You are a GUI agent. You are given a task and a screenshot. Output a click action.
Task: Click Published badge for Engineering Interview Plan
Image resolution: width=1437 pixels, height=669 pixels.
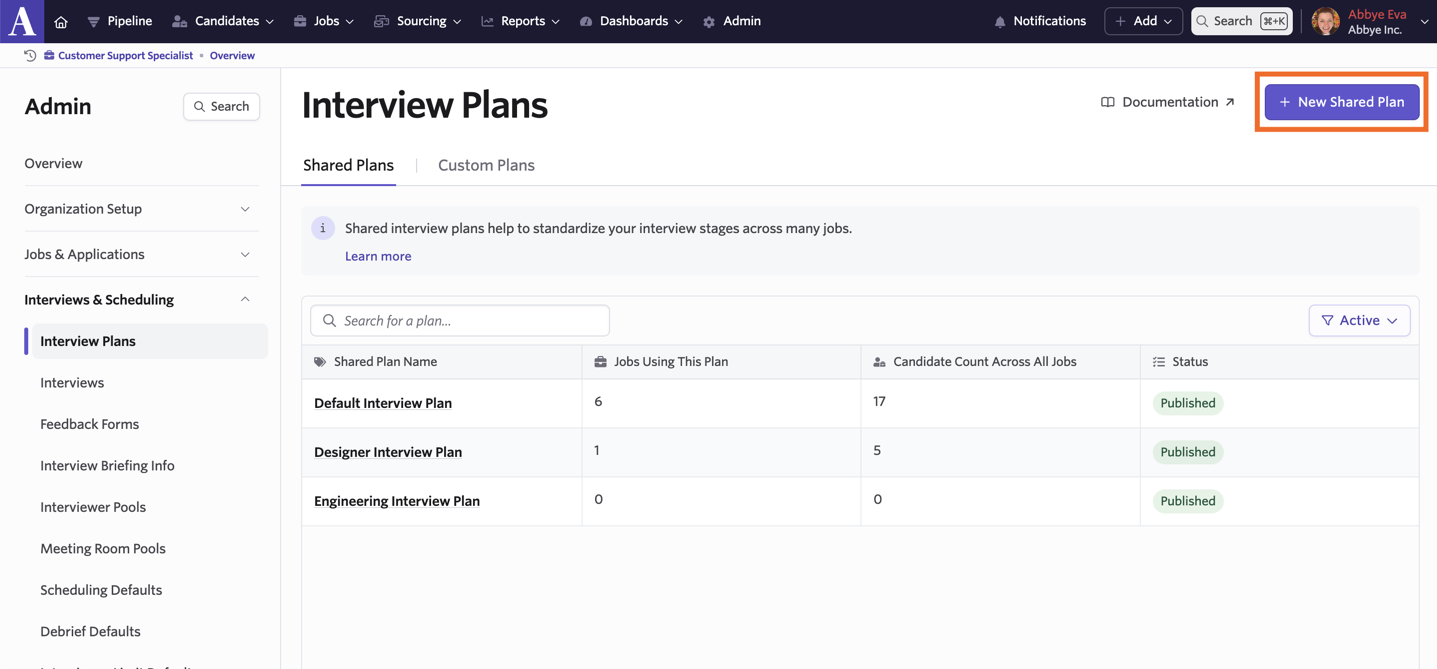[1188, 501]
